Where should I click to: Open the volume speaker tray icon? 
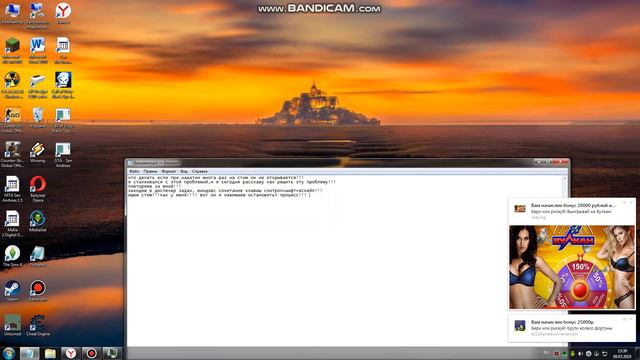pyautogui.click(x=580, y=353)
